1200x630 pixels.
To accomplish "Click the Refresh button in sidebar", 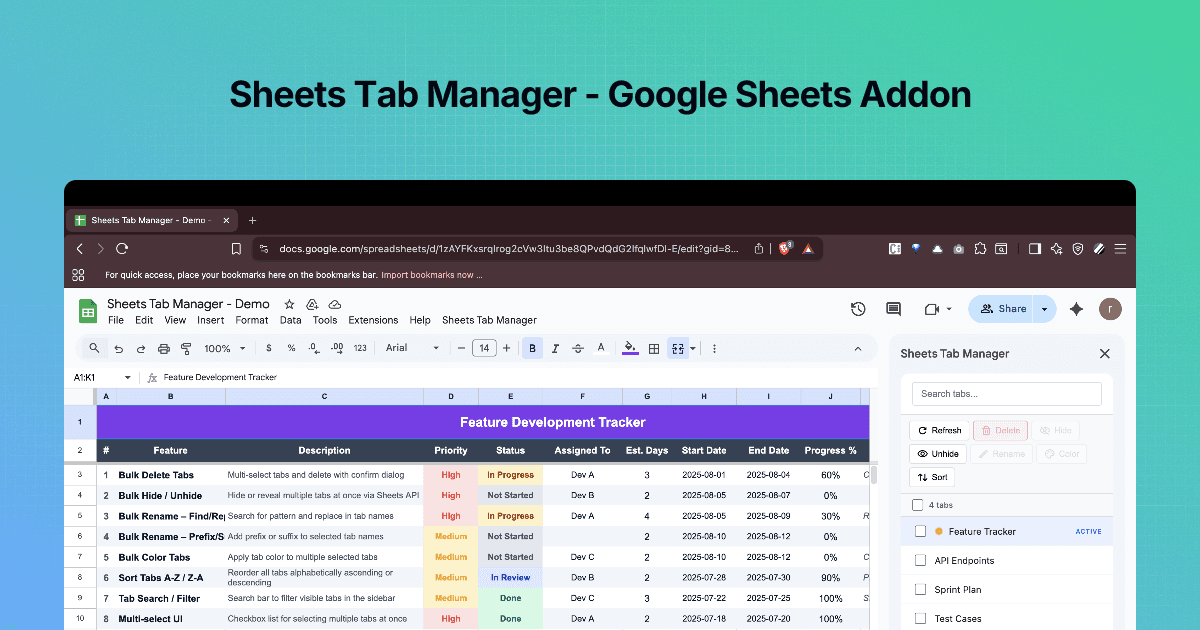I will pyautogui.click(x=938, y=430).
